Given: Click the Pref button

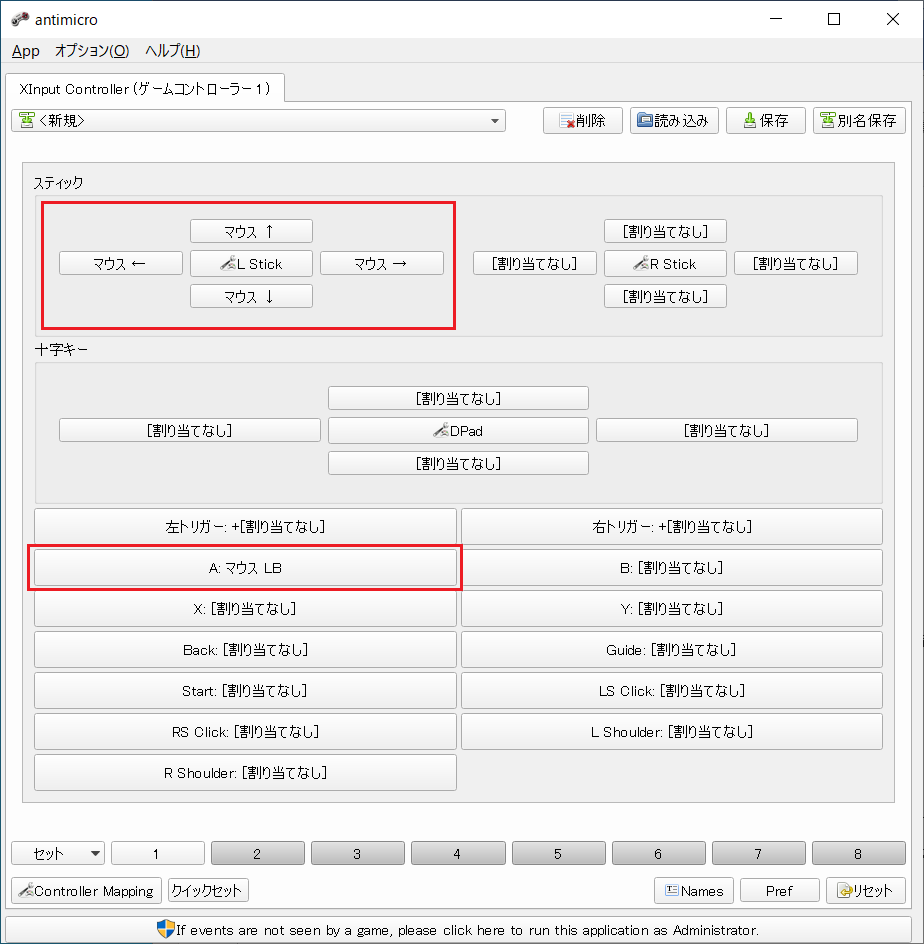Looking at the screenshot, I should 780,890.
